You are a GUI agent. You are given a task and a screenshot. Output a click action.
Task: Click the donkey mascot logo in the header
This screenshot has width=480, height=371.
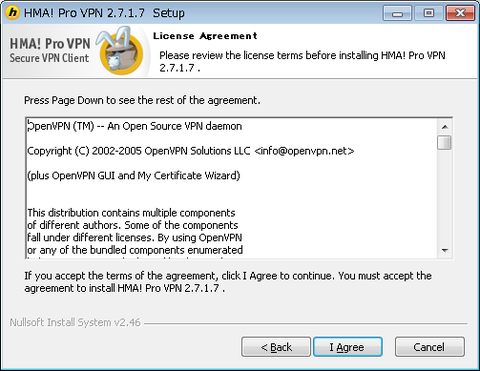(120, 50)
